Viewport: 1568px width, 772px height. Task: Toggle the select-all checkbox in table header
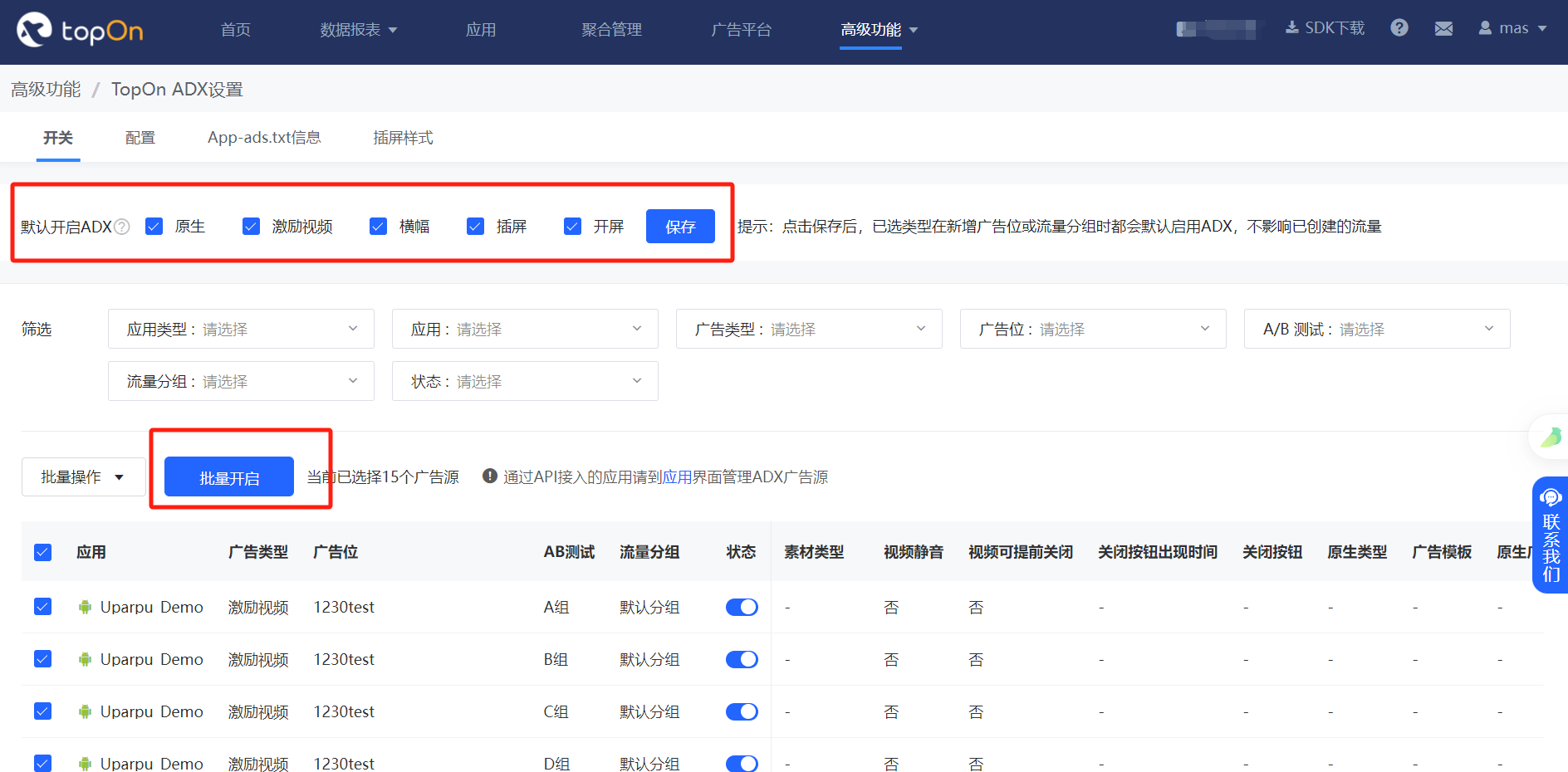coord(42,551)
